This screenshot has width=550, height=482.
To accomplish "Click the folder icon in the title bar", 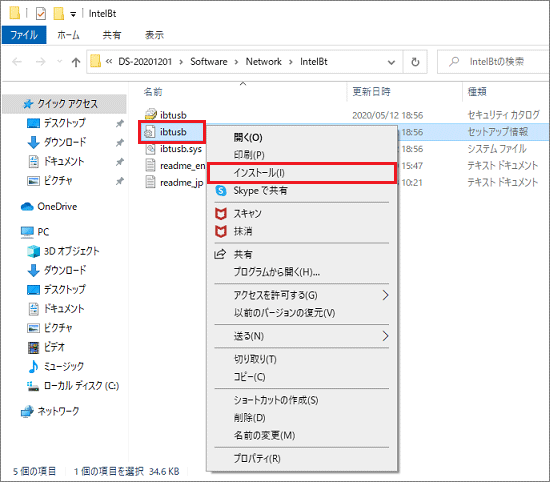I will (15, 13).
